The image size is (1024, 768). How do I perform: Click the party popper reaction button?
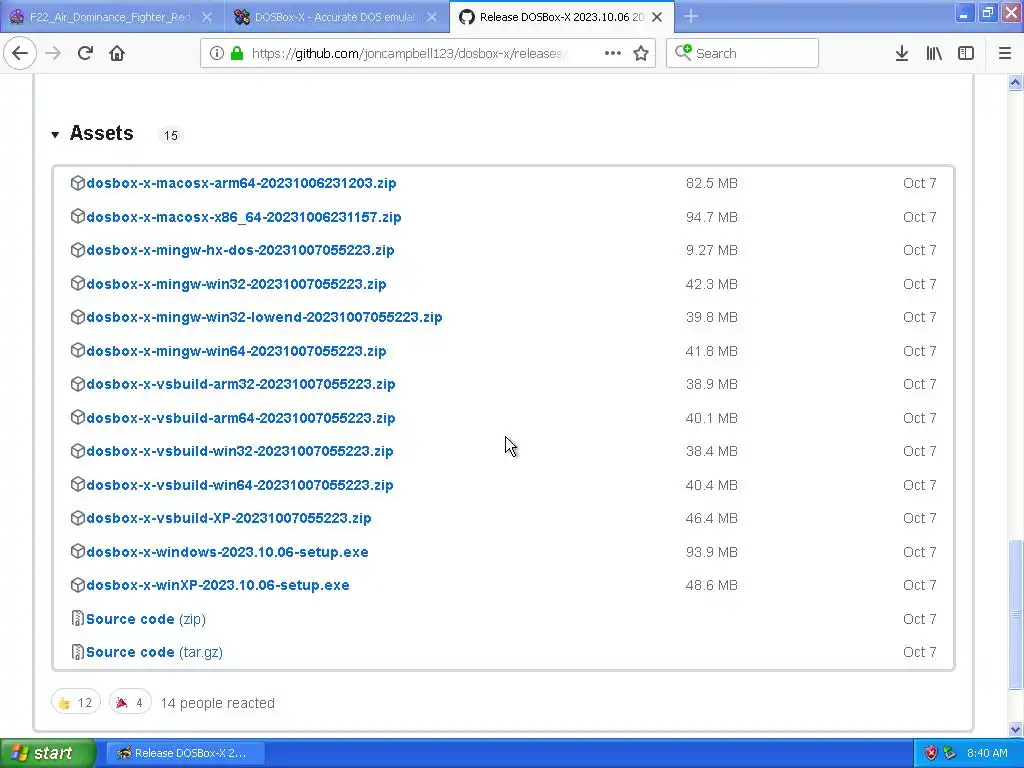130,702
